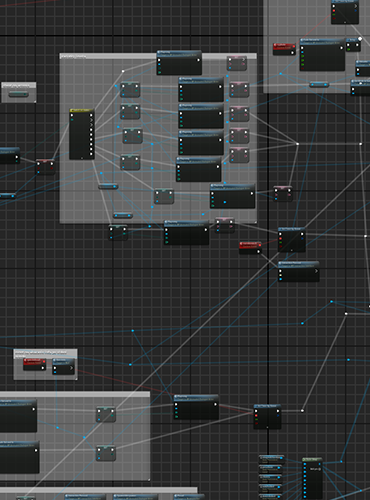Select the wide blue function node with three green pins
The height and width of the screenshot is (500, 370).
322,55
